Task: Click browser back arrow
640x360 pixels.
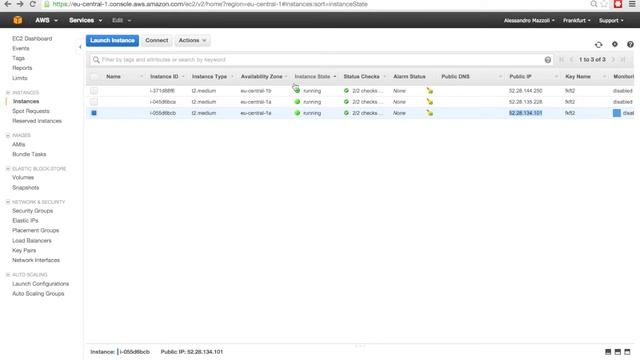Action: 8,4
